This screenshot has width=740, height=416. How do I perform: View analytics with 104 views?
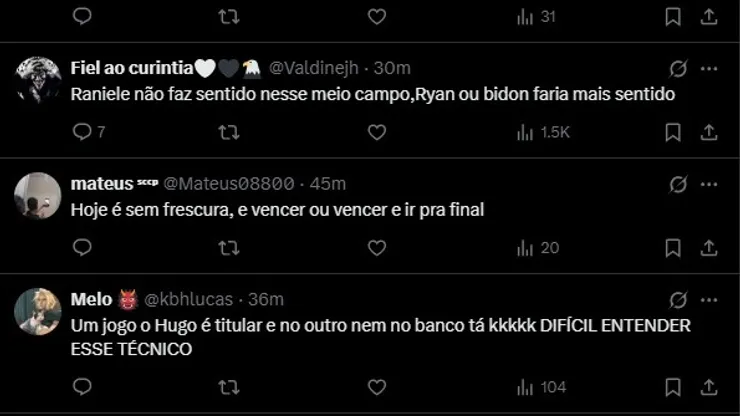click(541, 387)
